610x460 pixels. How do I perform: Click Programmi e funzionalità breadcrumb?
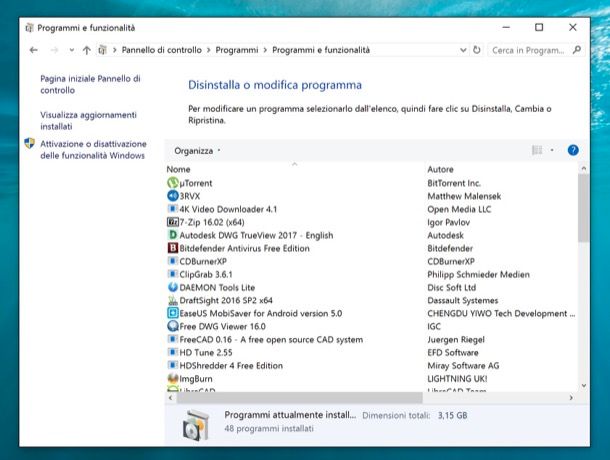321,50
